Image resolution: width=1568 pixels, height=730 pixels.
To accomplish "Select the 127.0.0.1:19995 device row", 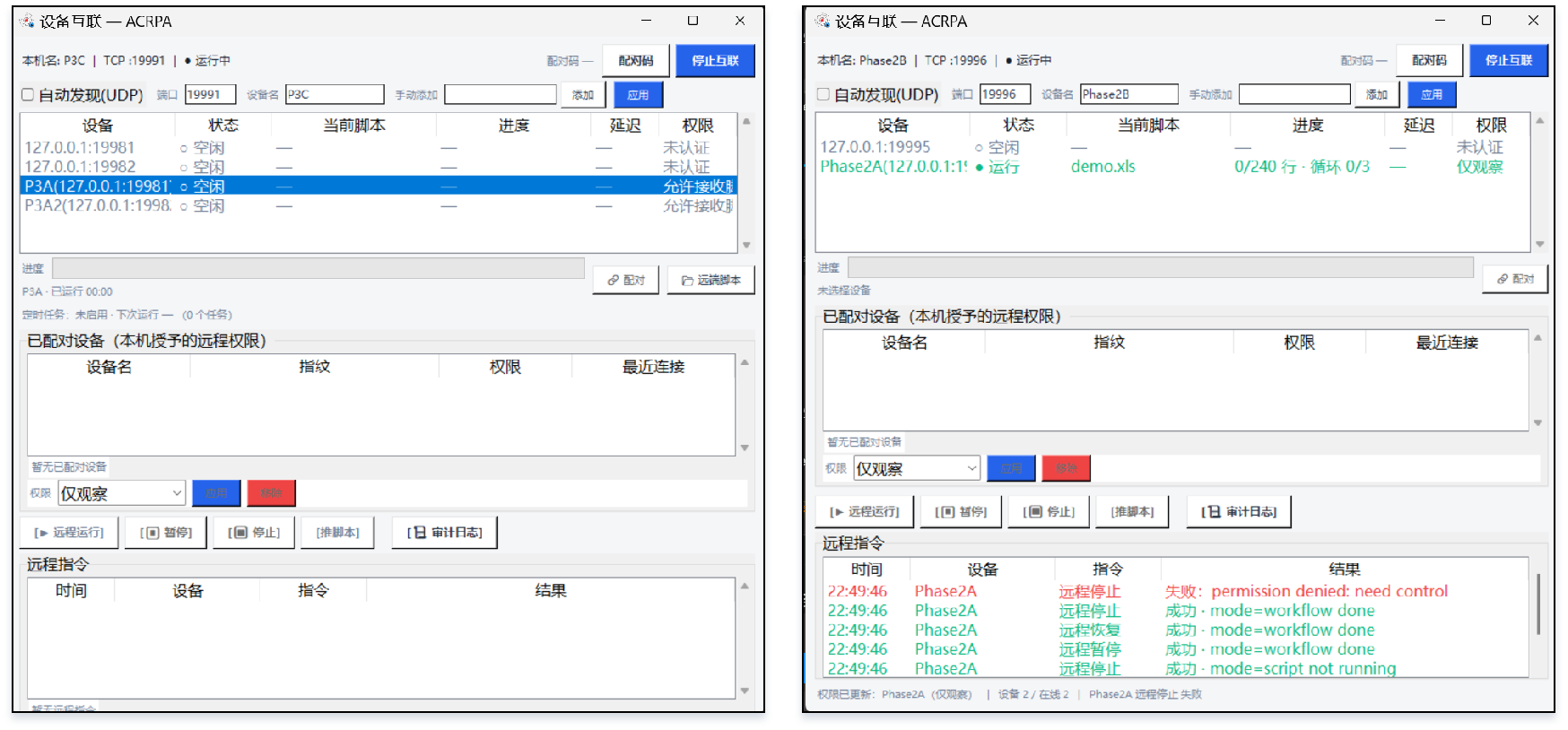I will (x=1172, y=147).
